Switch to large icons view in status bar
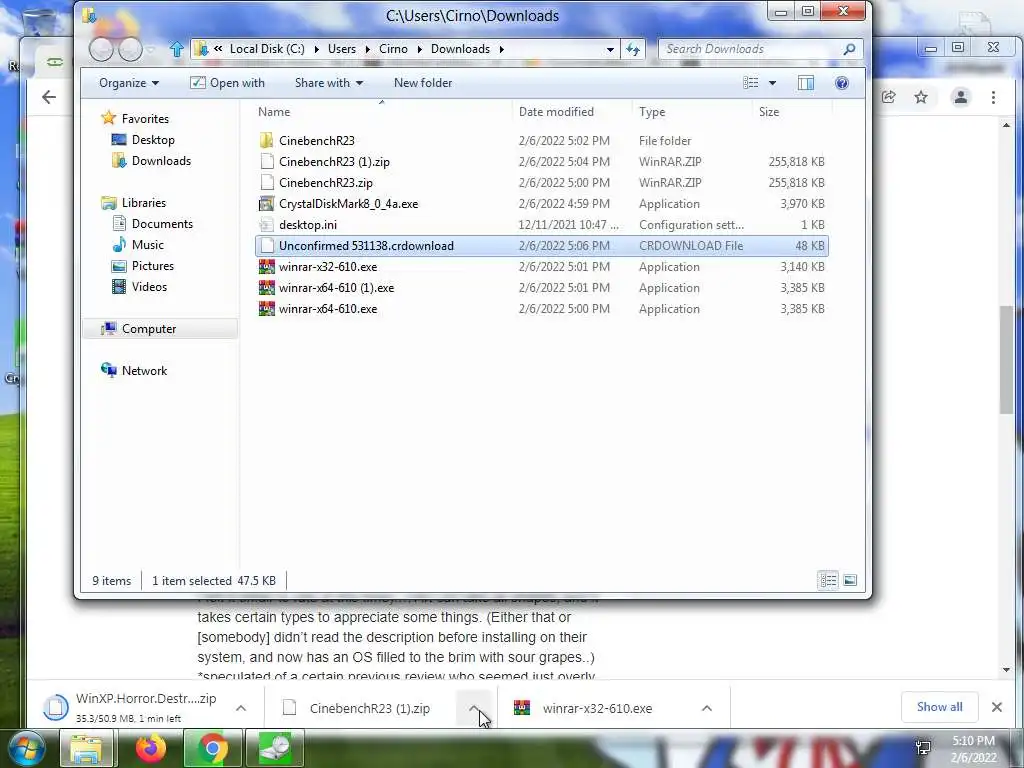The height and width of the screenshot is (768, 1024). coord(850,580)
